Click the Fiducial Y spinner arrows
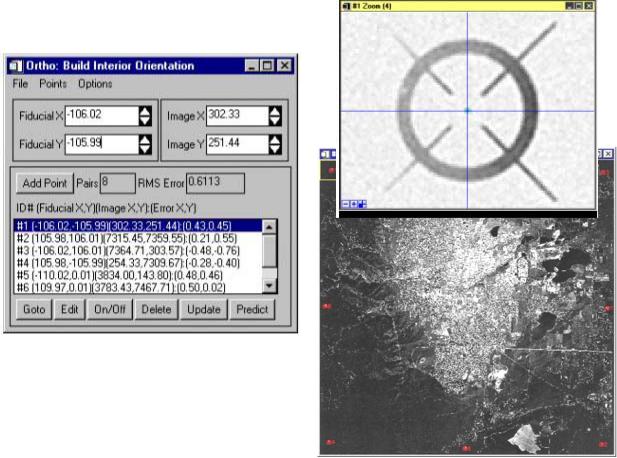Screen dimensions: 617x458 tap(145, 144)
